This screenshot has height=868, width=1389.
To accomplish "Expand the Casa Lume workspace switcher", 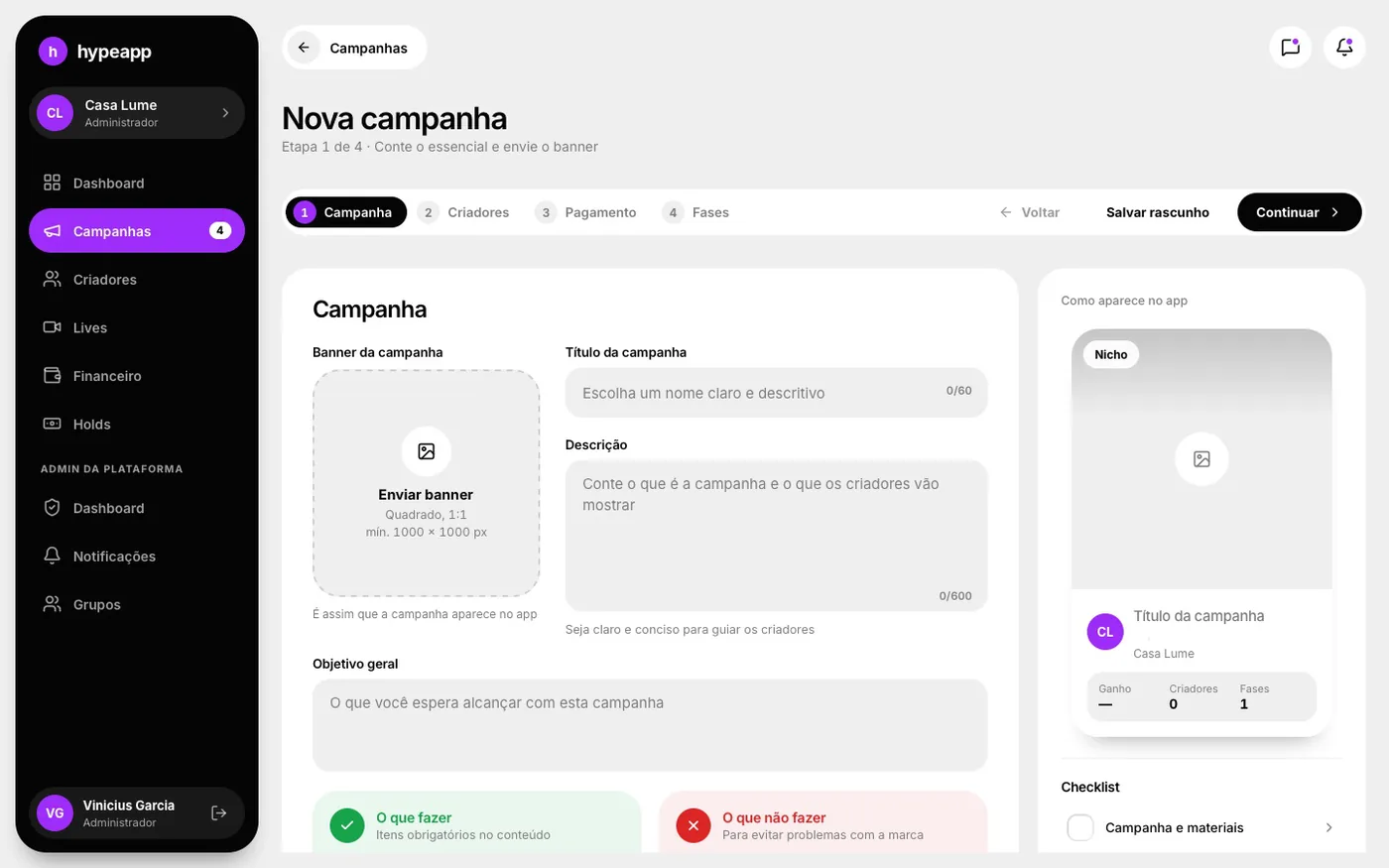I will tap(137, 113).
